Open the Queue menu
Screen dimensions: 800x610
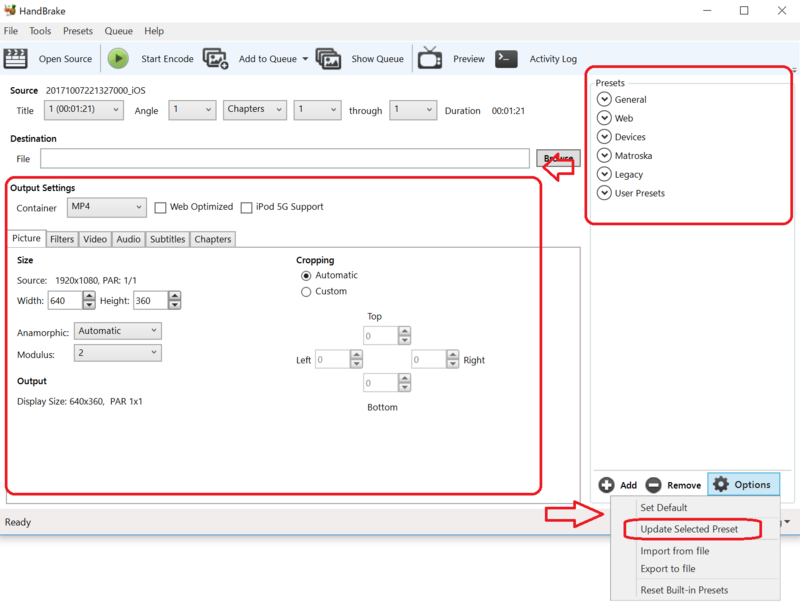pyautogui.click(x=118, y=31)
